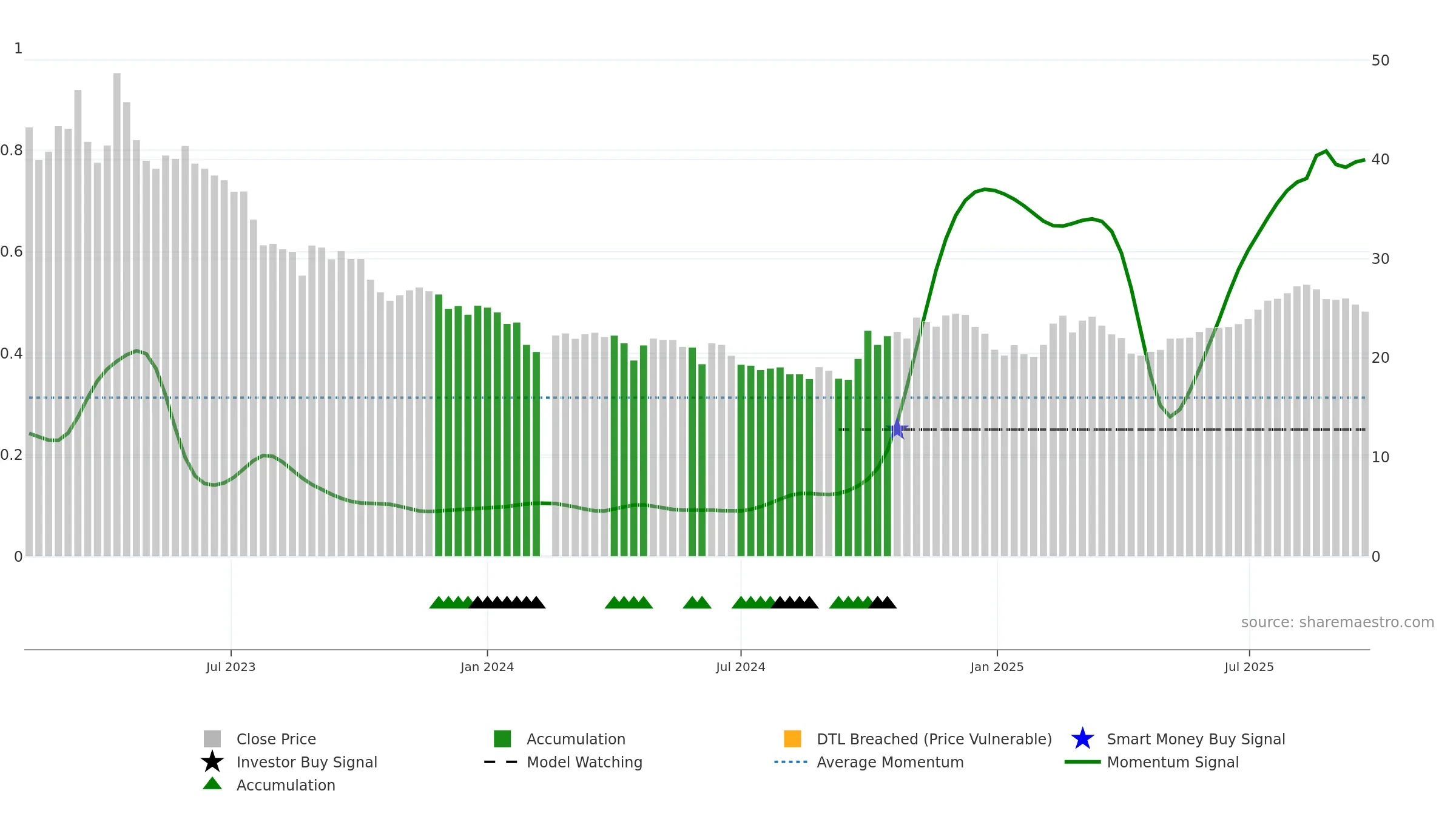Click the Jan 2024 axis label
Image resolution: width=1456 pixels, height=819 pixels.
click(487, 667)
